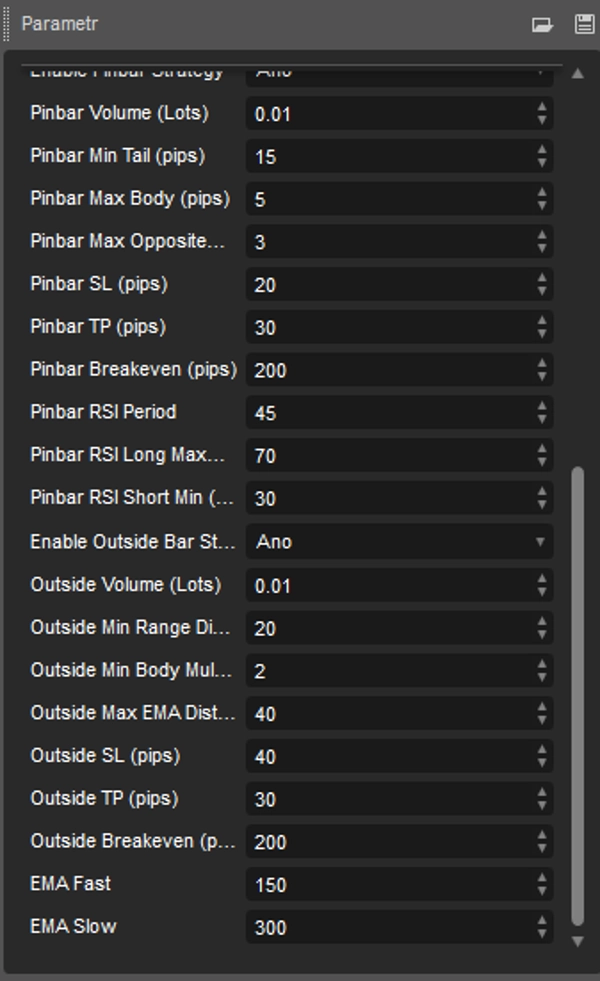Viewport: 600px width, 981px height.
Task: Decrease the Pinbar TP value
Action: point(541,334)
